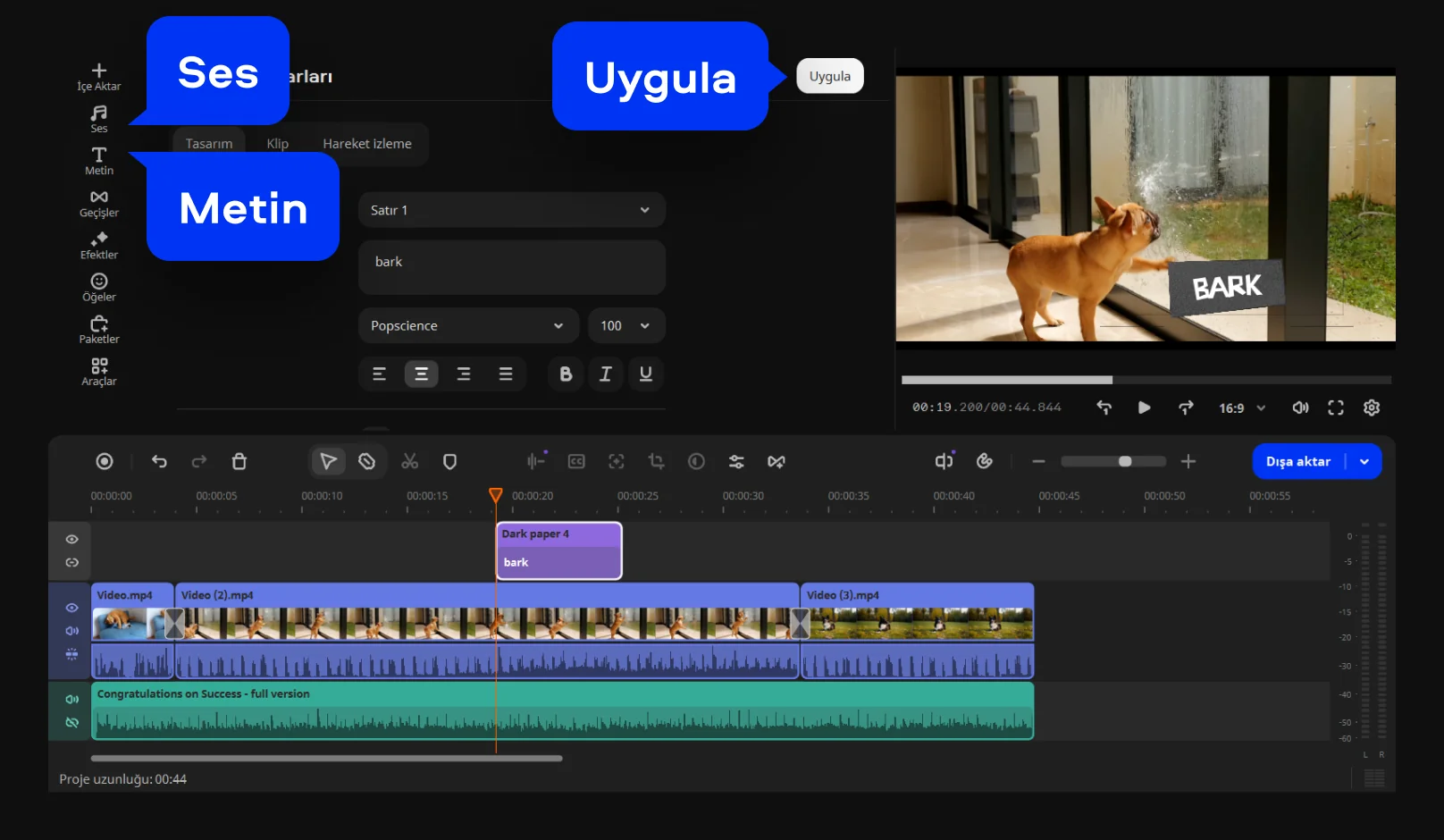Switch to the Hareket izleme tab

click(366, 144)
